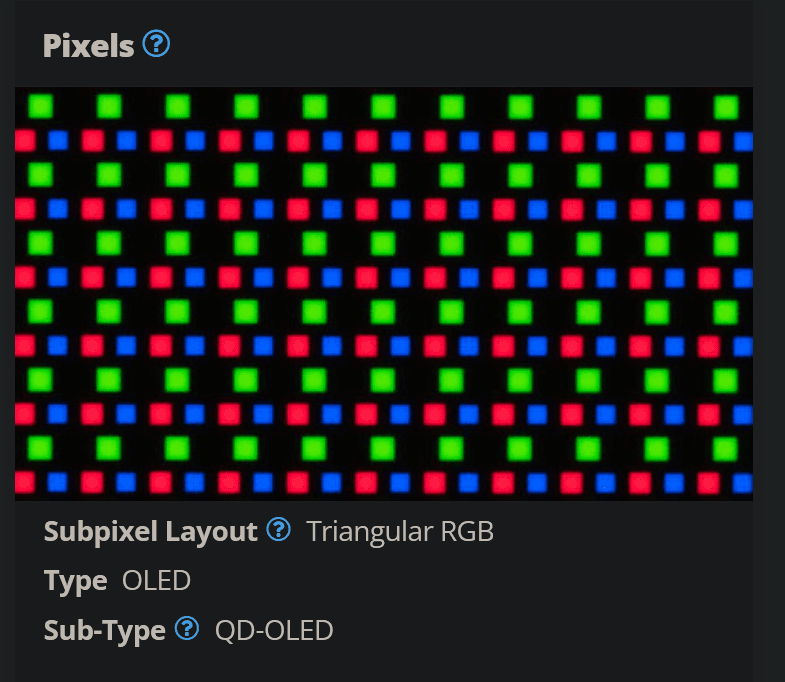The image size is (785, 682).
Task: Click the Subpixel Layout help question icon
Action: coord(278,529)
